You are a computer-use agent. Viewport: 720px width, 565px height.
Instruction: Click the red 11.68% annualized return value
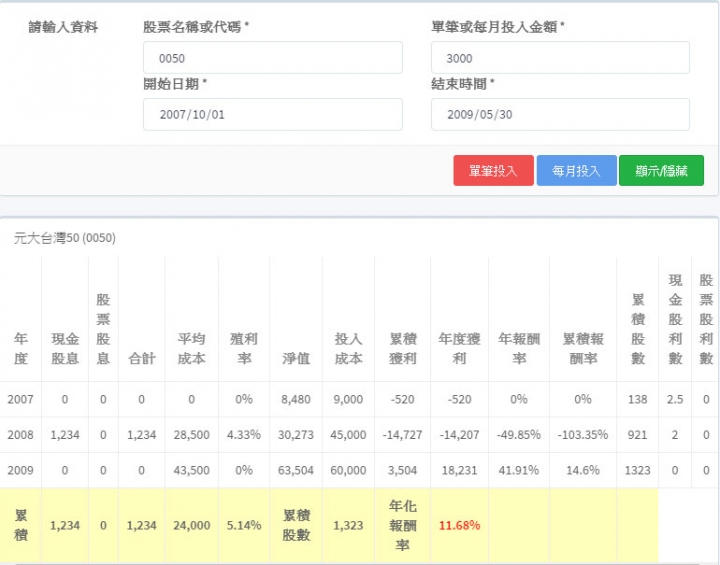pos(460,525)
